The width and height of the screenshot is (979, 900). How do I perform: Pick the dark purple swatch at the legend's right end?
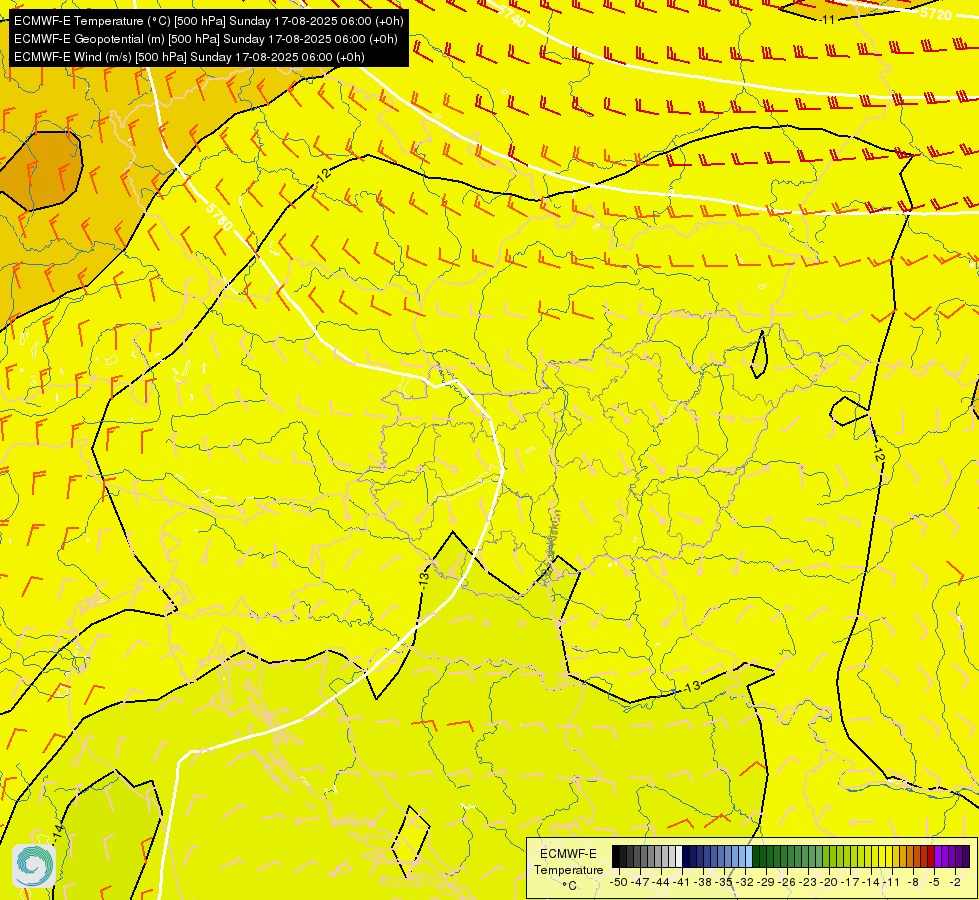pos(966,856)
